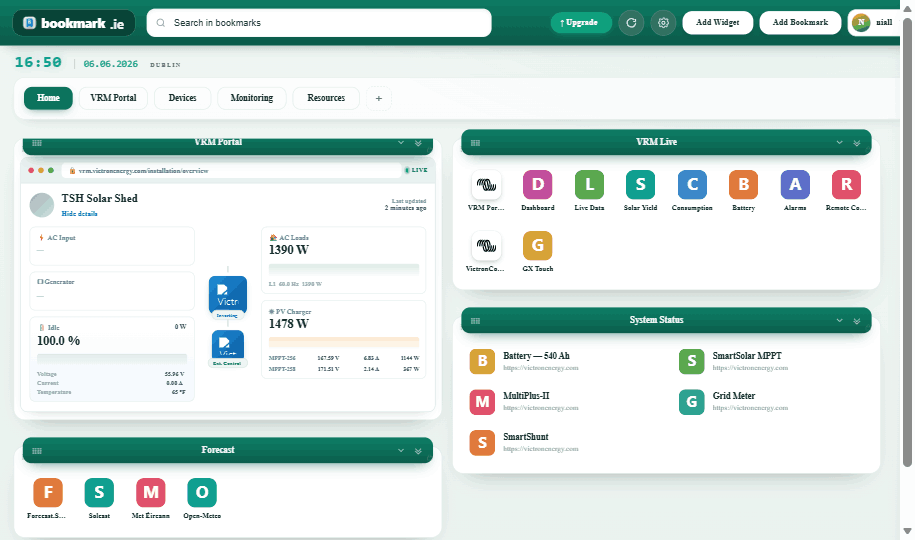Open the Solar Yield bookmark
This screenshot has width=915, height=540.
[640, 184]
